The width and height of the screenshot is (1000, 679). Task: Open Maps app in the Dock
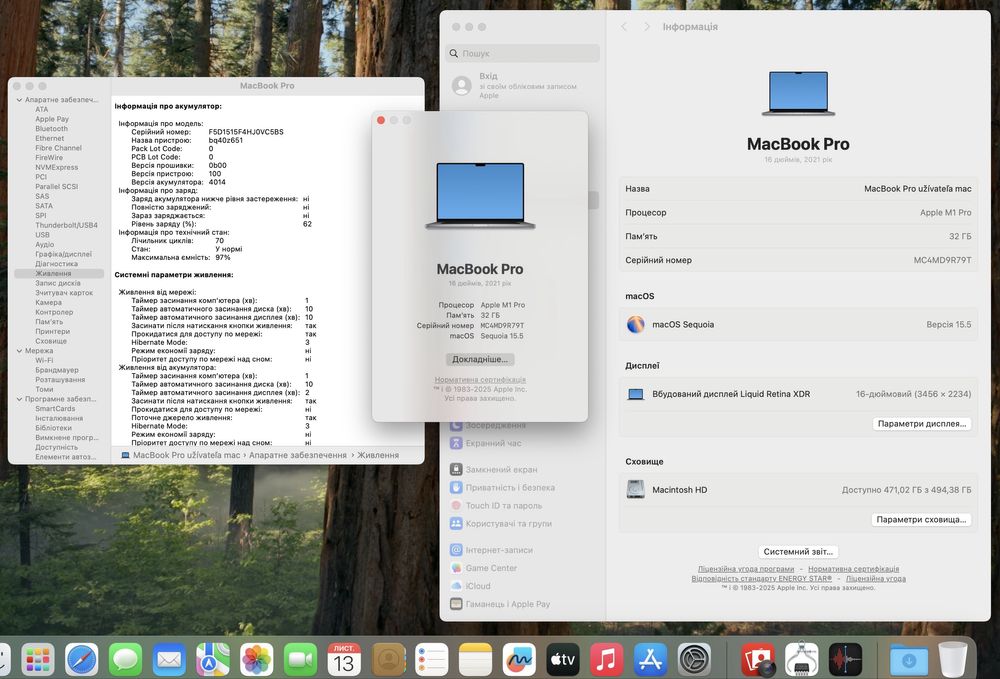213,659
